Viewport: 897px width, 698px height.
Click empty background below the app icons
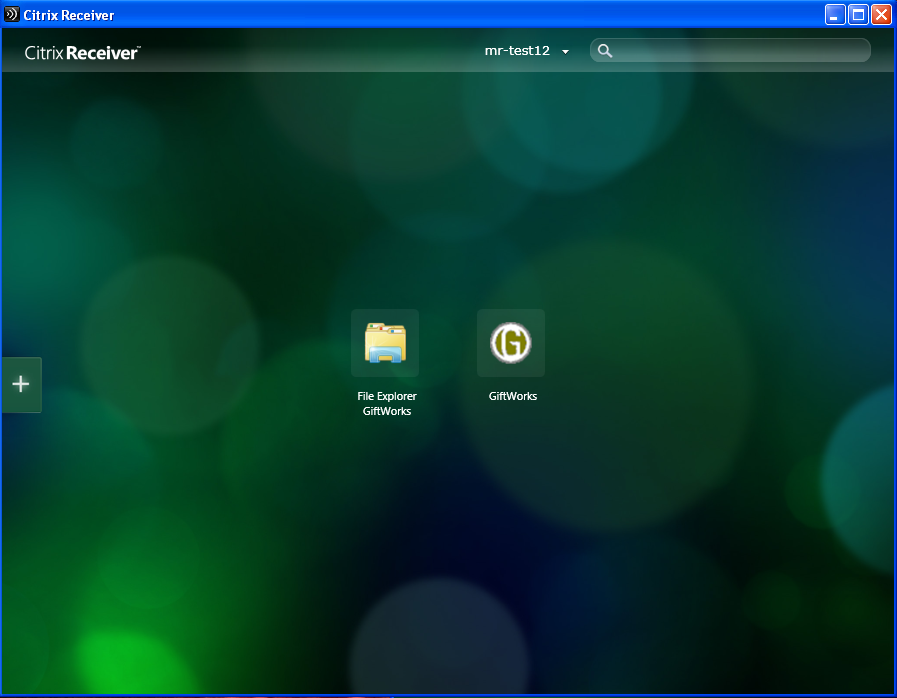pyautogui.click(x=450, y=540)
